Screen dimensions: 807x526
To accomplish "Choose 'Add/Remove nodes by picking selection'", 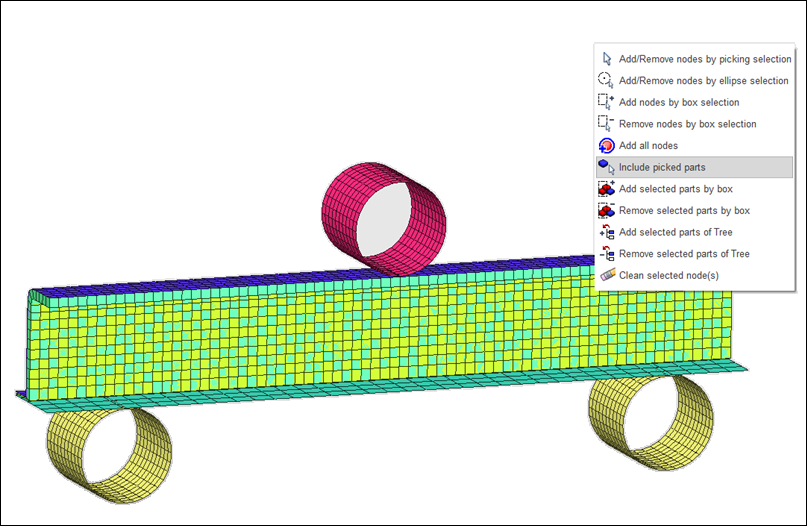I will (x=704, y=59).
